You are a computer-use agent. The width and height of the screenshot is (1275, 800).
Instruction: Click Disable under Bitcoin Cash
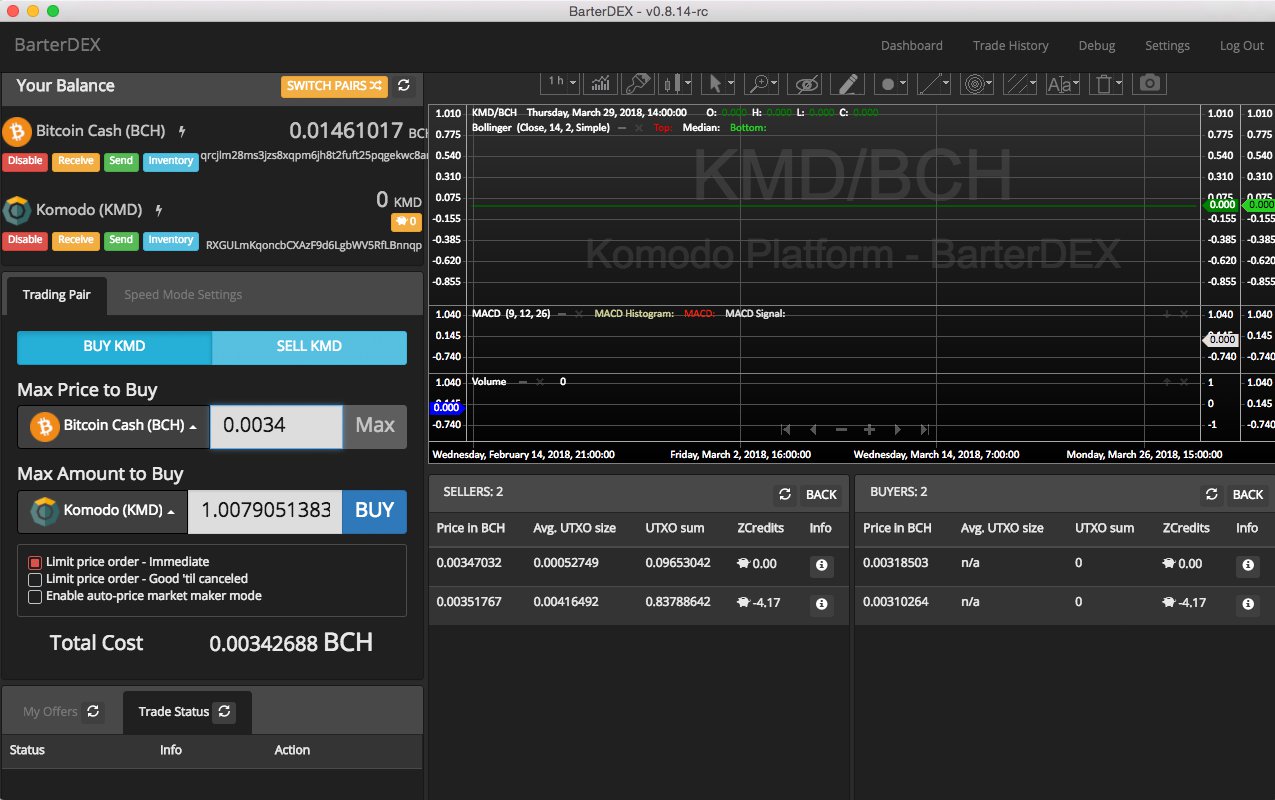[x=25, y=161]
